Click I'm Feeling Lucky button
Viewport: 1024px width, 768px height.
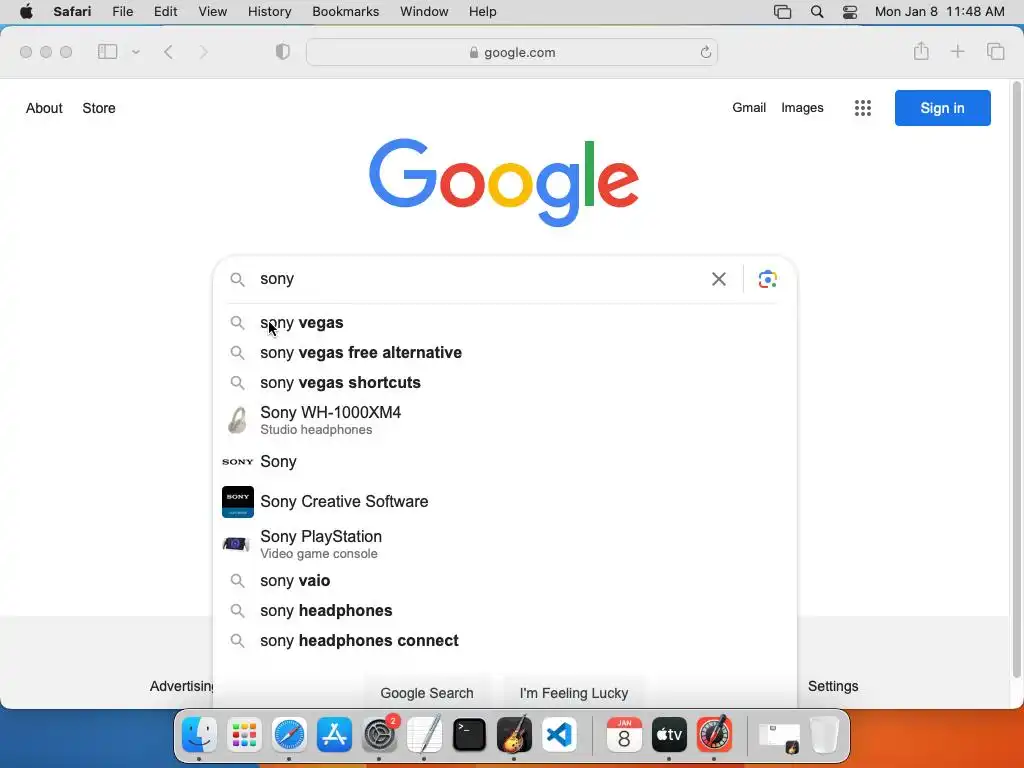[573, 693]
